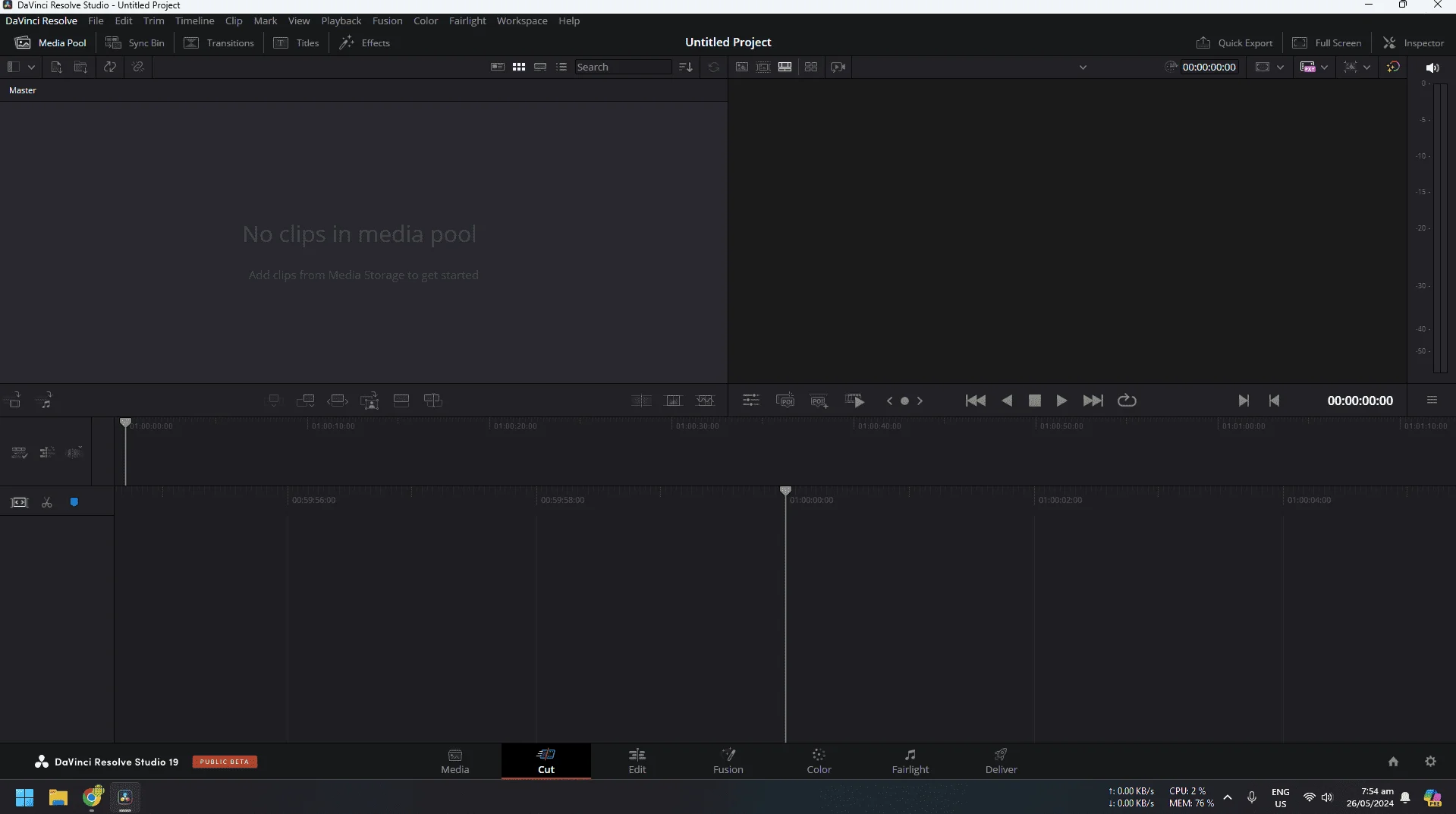The image size is (1456, 814).
Task: Open the Sync Bin panel
Action: (135, 42)
